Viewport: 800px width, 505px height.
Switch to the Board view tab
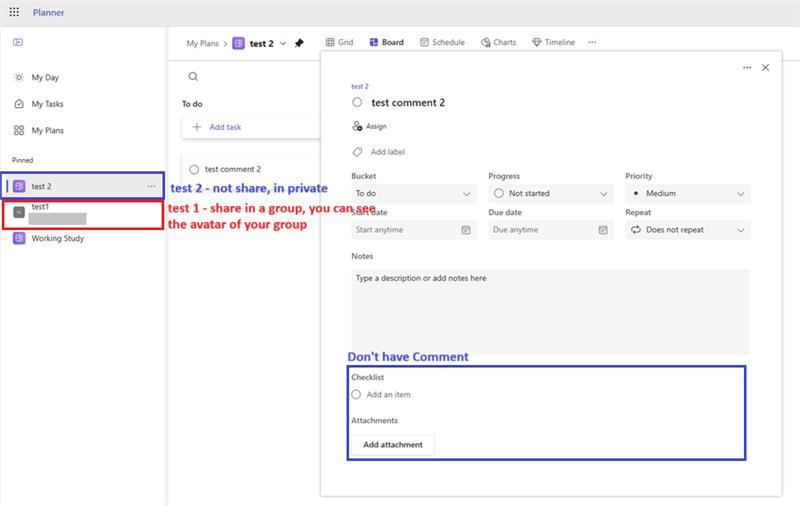pos(387,42)
